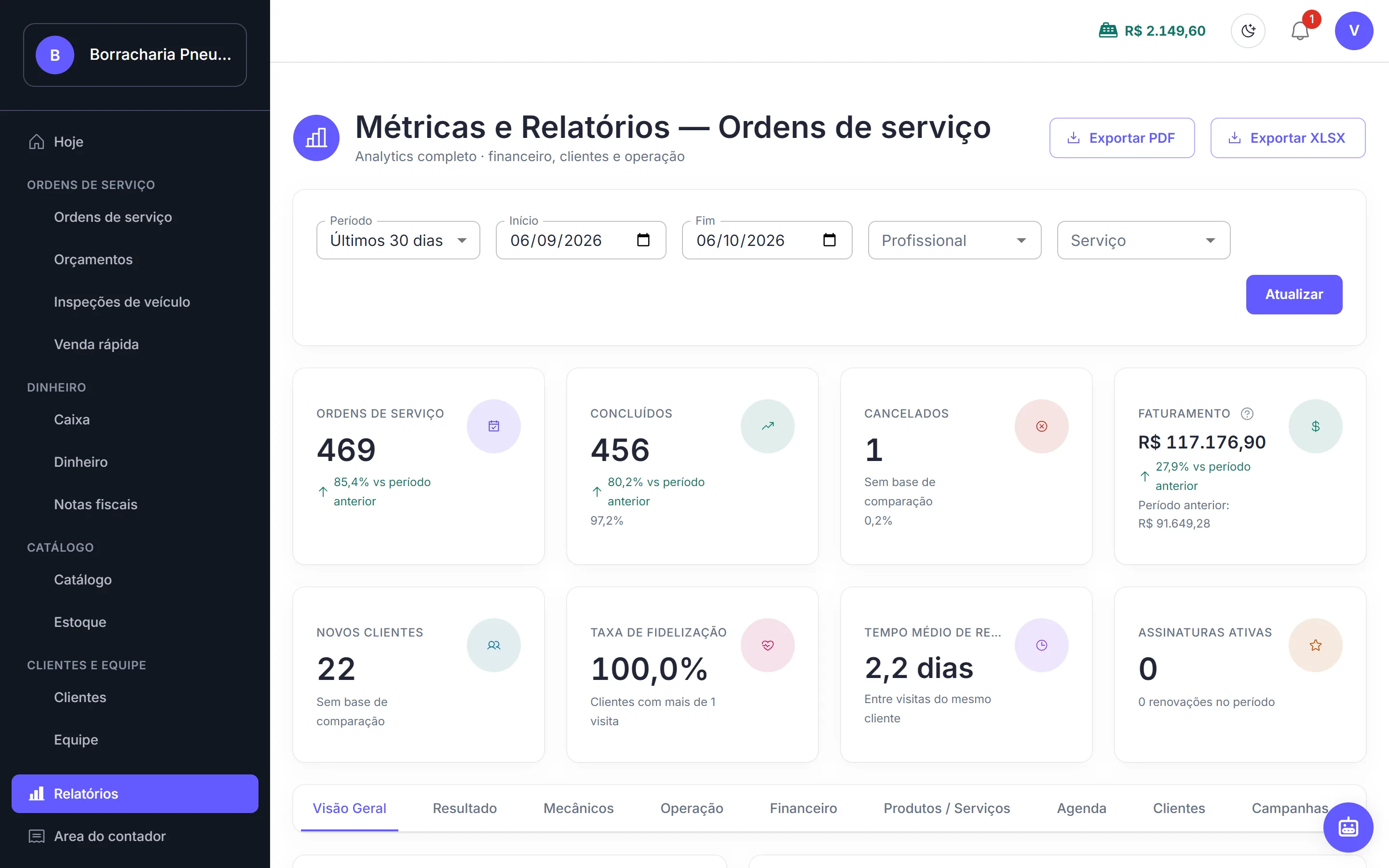Click the cash register balance icon
The width and height of the screenshot is (1389, 868).
[x=1108, y=30]
